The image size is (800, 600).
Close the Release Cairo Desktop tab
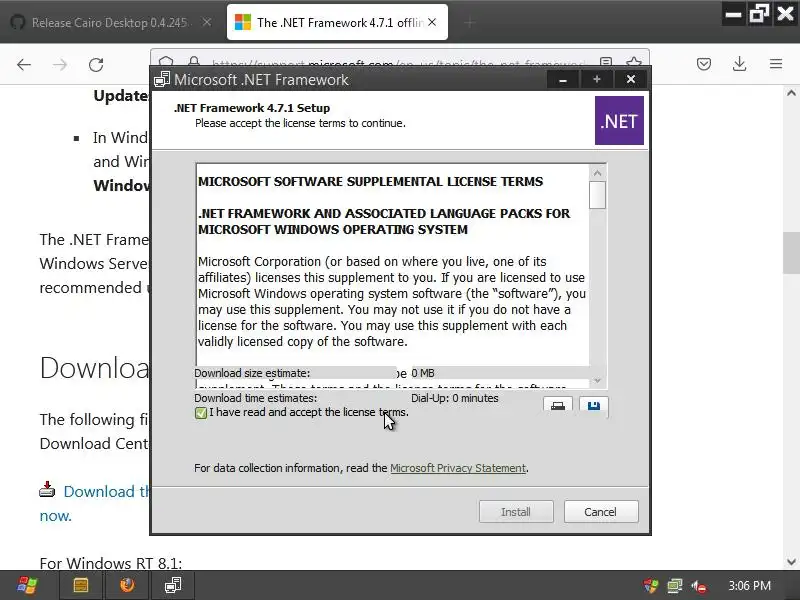(207, 22)
